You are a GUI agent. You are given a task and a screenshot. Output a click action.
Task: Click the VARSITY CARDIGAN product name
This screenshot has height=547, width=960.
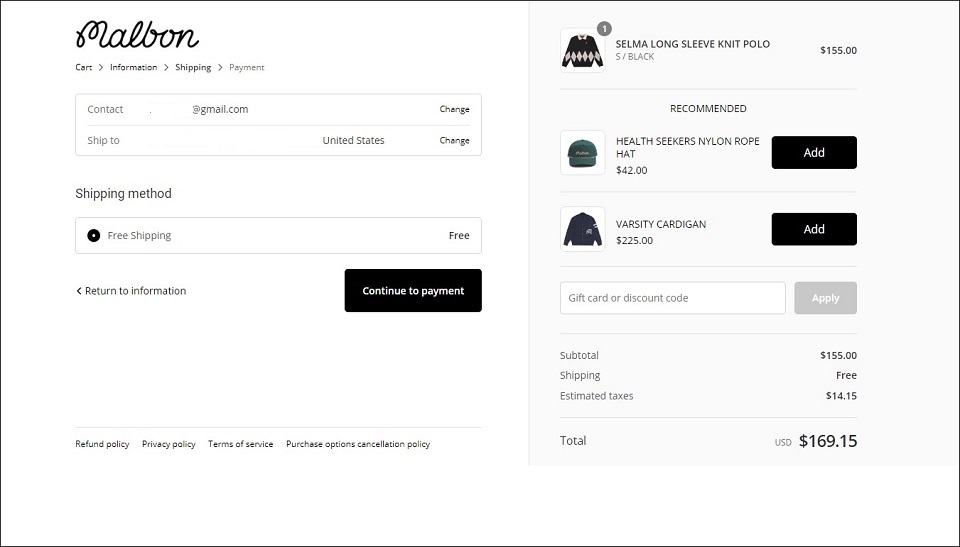click(x=661, y=224)
